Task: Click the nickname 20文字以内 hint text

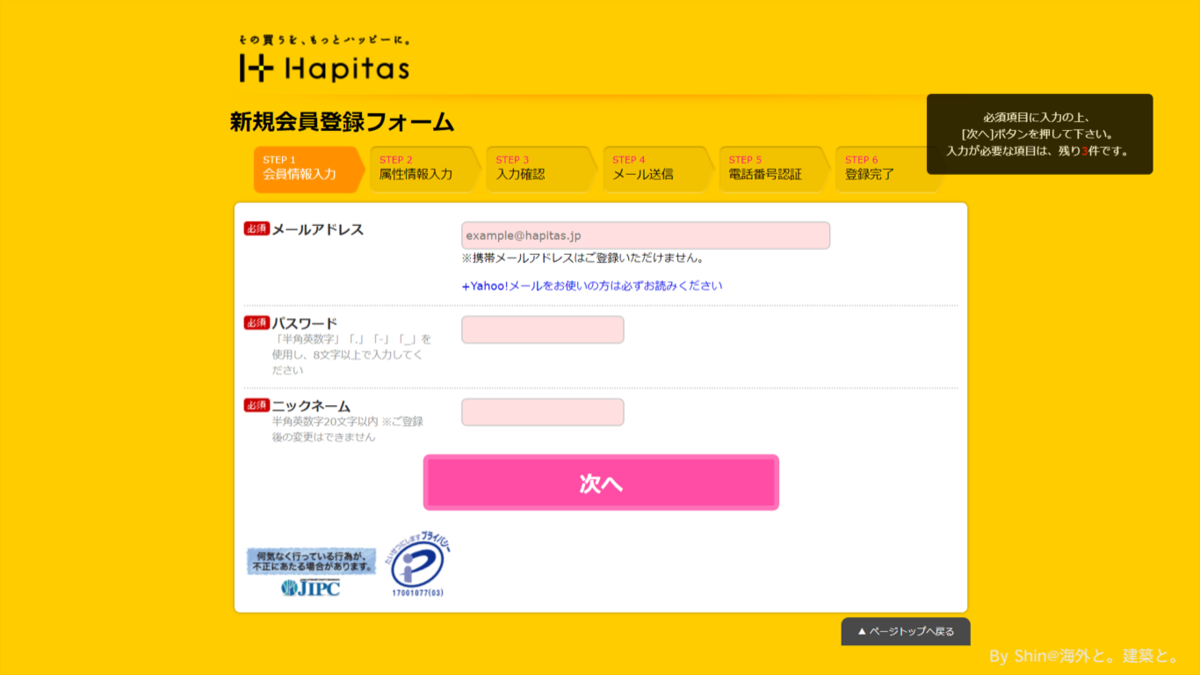Action: pyautogui.click(x=347, y=429)
